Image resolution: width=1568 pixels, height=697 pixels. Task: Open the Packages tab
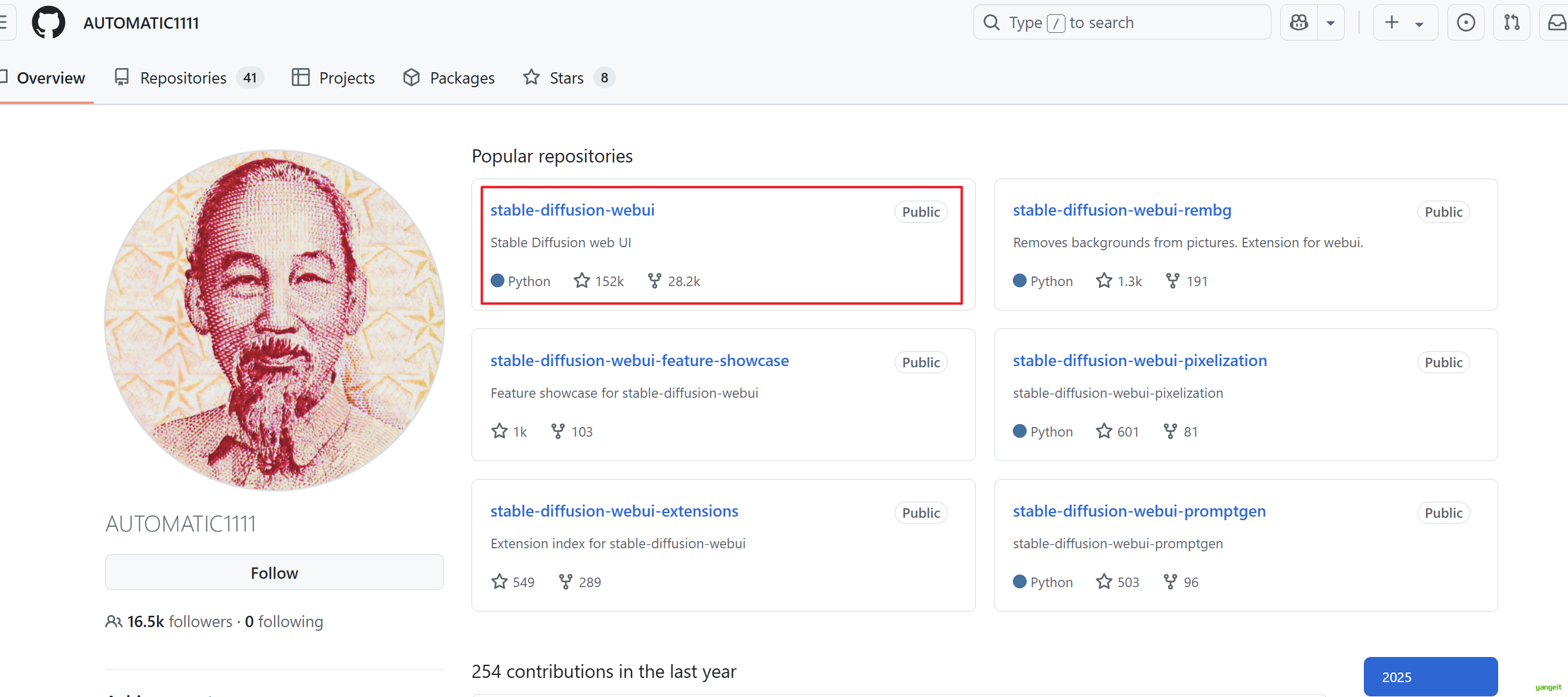click(449, 78)
